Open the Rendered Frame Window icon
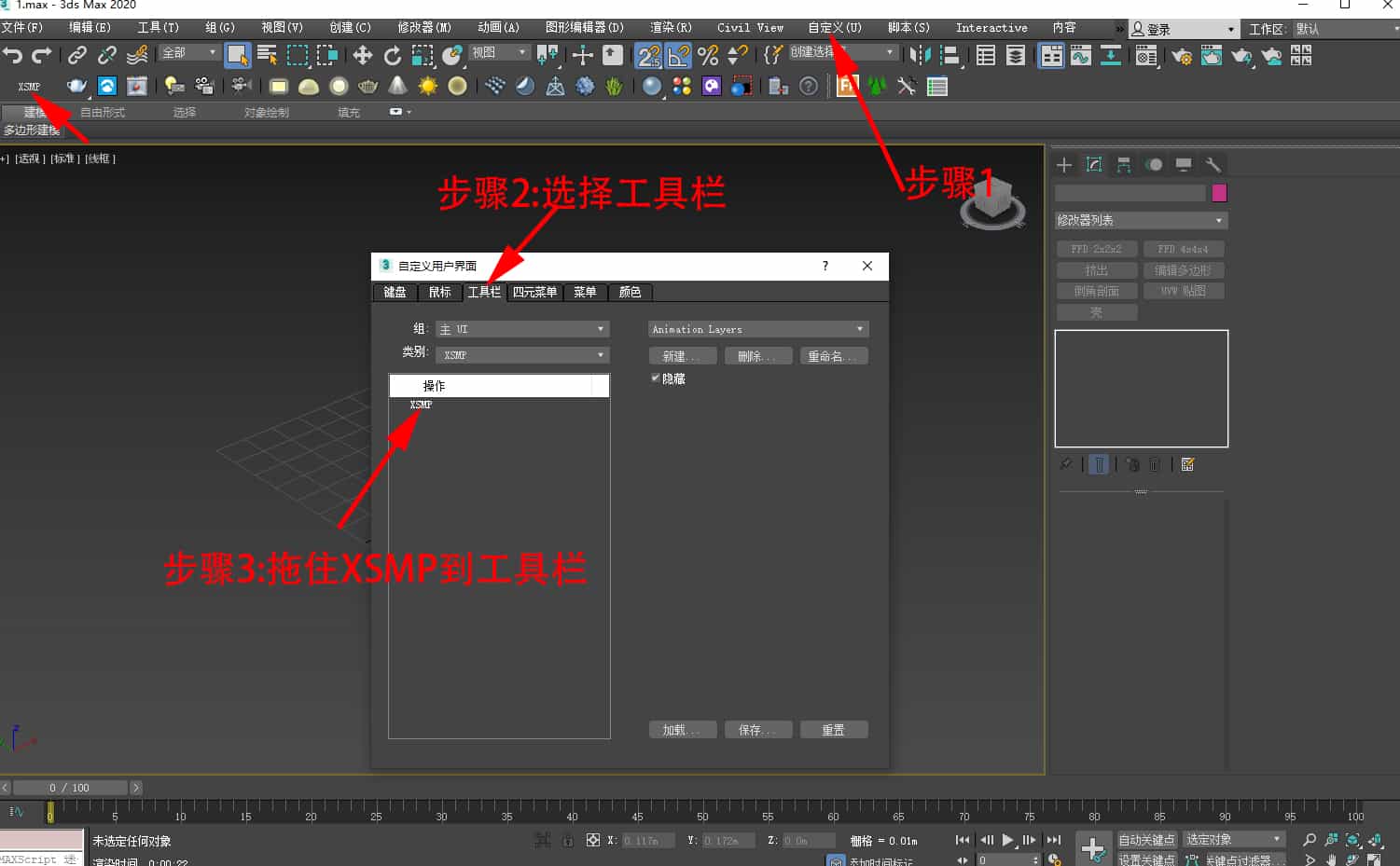Image resolution: width=1400 pixels, height=866 pixels. pyautogui.click(x=1212, y=56)
